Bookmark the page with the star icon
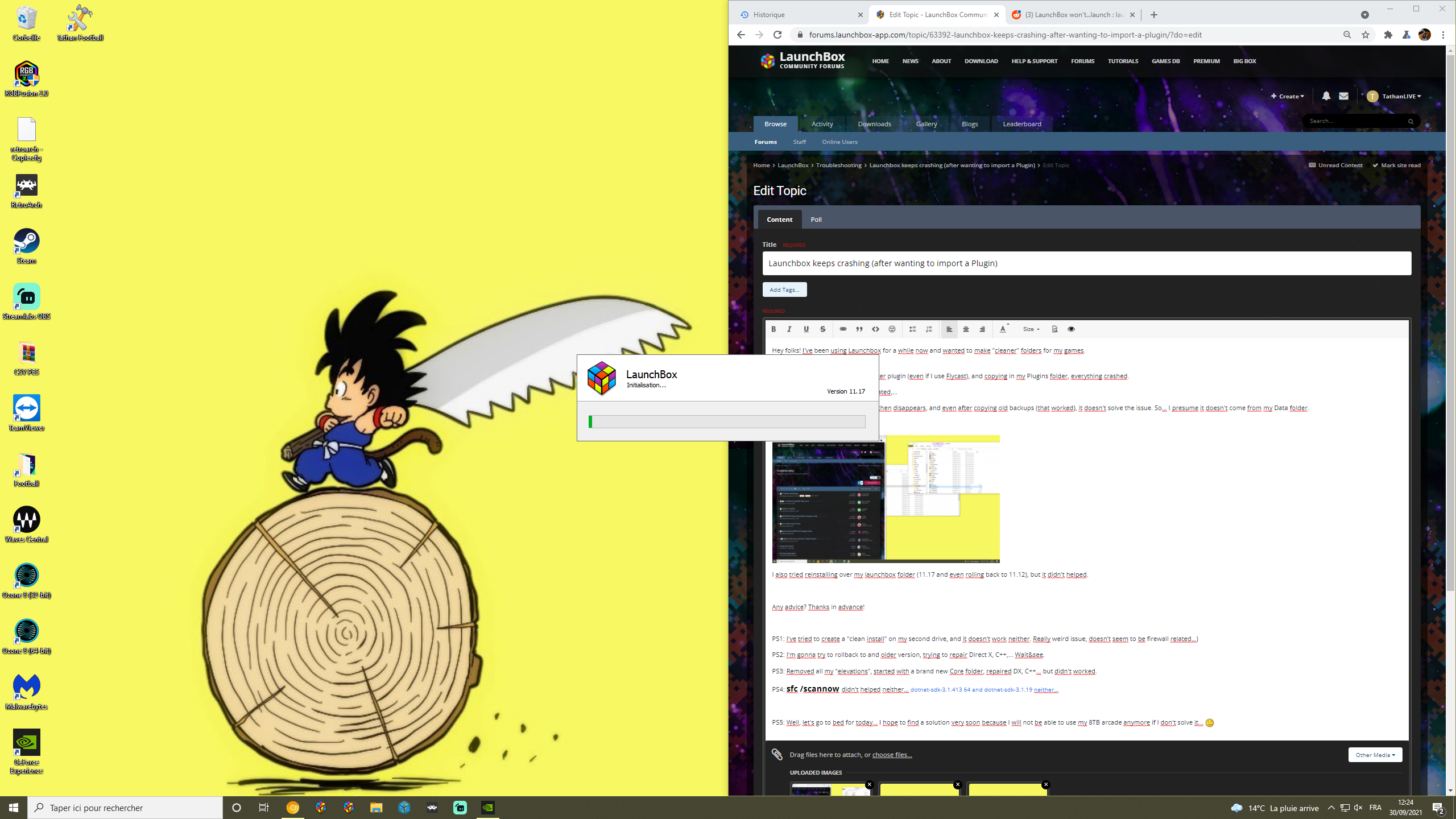The width and height of the screenshot is (1456, 819). [x=1366, y=35]
